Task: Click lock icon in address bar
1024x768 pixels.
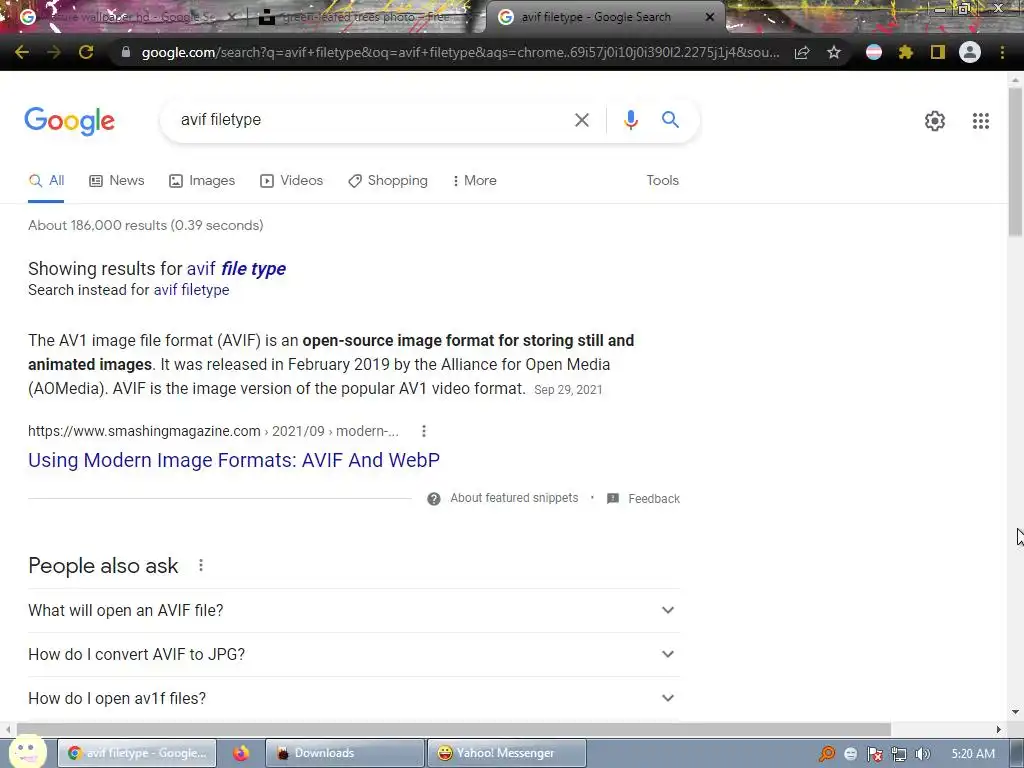Action: [126, 52]
